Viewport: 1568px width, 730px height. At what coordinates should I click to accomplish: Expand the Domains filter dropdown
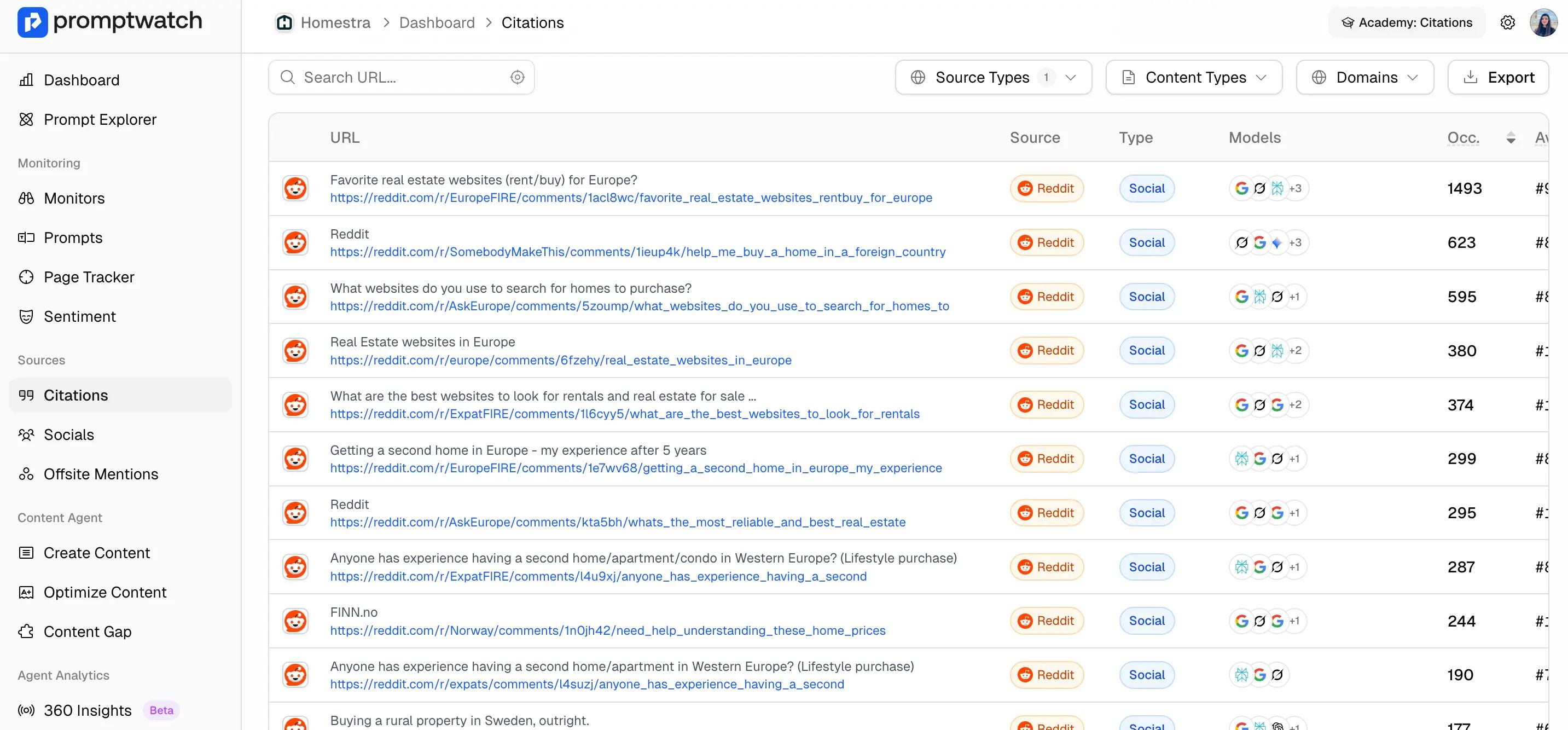1366,77
